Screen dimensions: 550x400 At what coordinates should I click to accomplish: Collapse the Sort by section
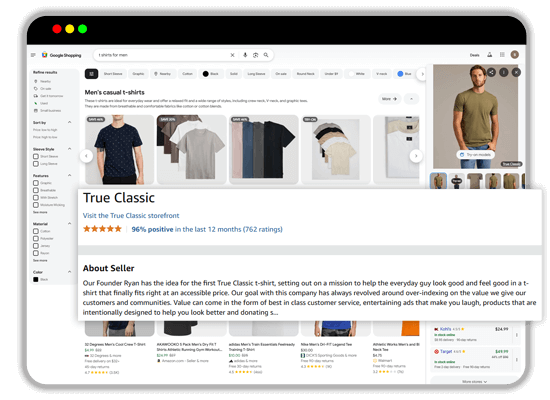pos(69,122)
